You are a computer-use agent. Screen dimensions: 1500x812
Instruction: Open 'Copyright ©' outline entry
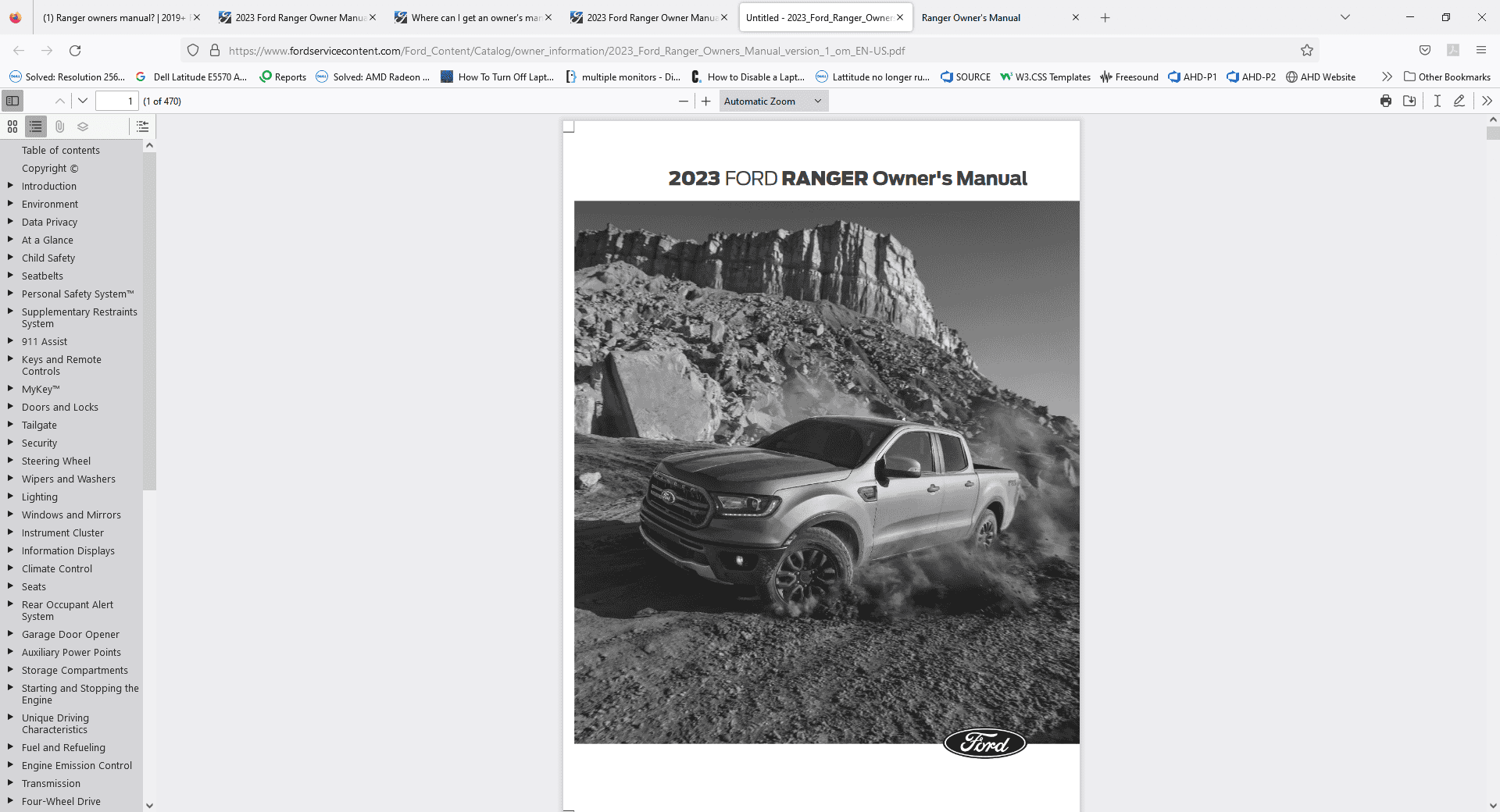click(50, 168)
